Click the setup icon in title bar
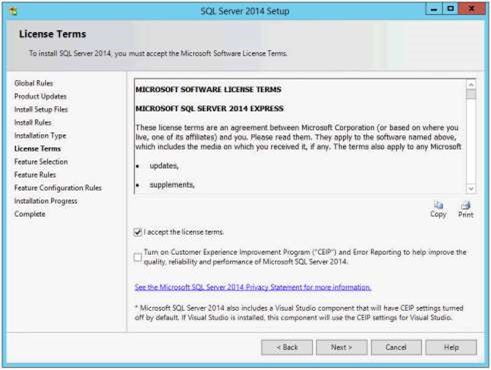 tap(13, 11)
